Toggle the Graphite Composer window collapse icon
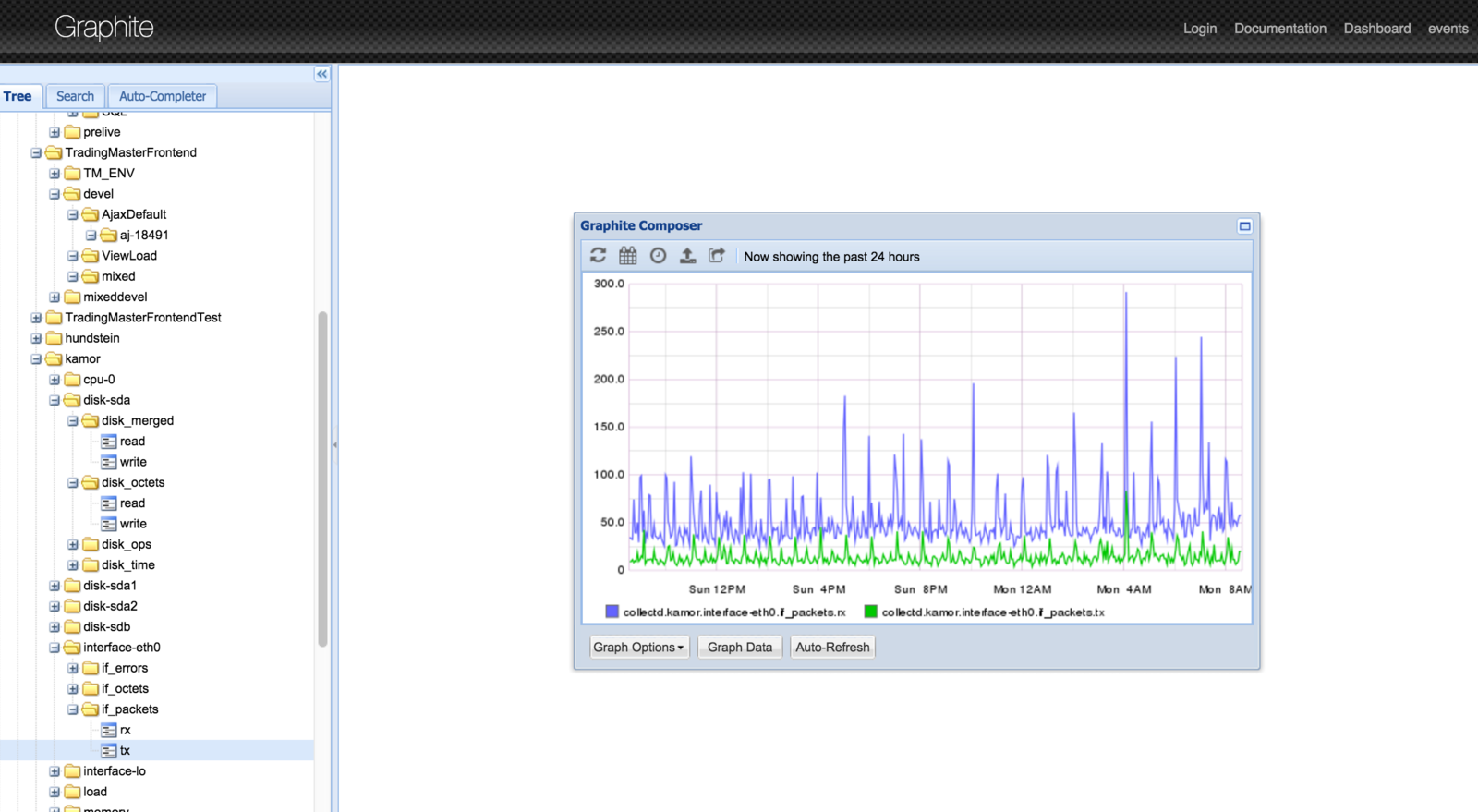1478x812 pixels. click(x=1244, y=226)
